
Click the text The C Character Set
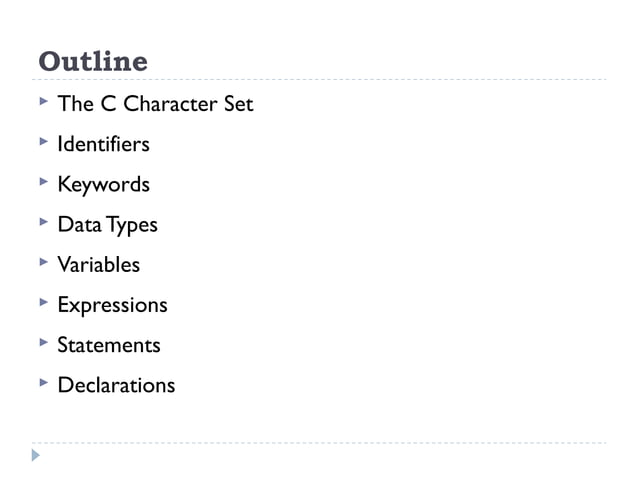click(x=155, y=103)
